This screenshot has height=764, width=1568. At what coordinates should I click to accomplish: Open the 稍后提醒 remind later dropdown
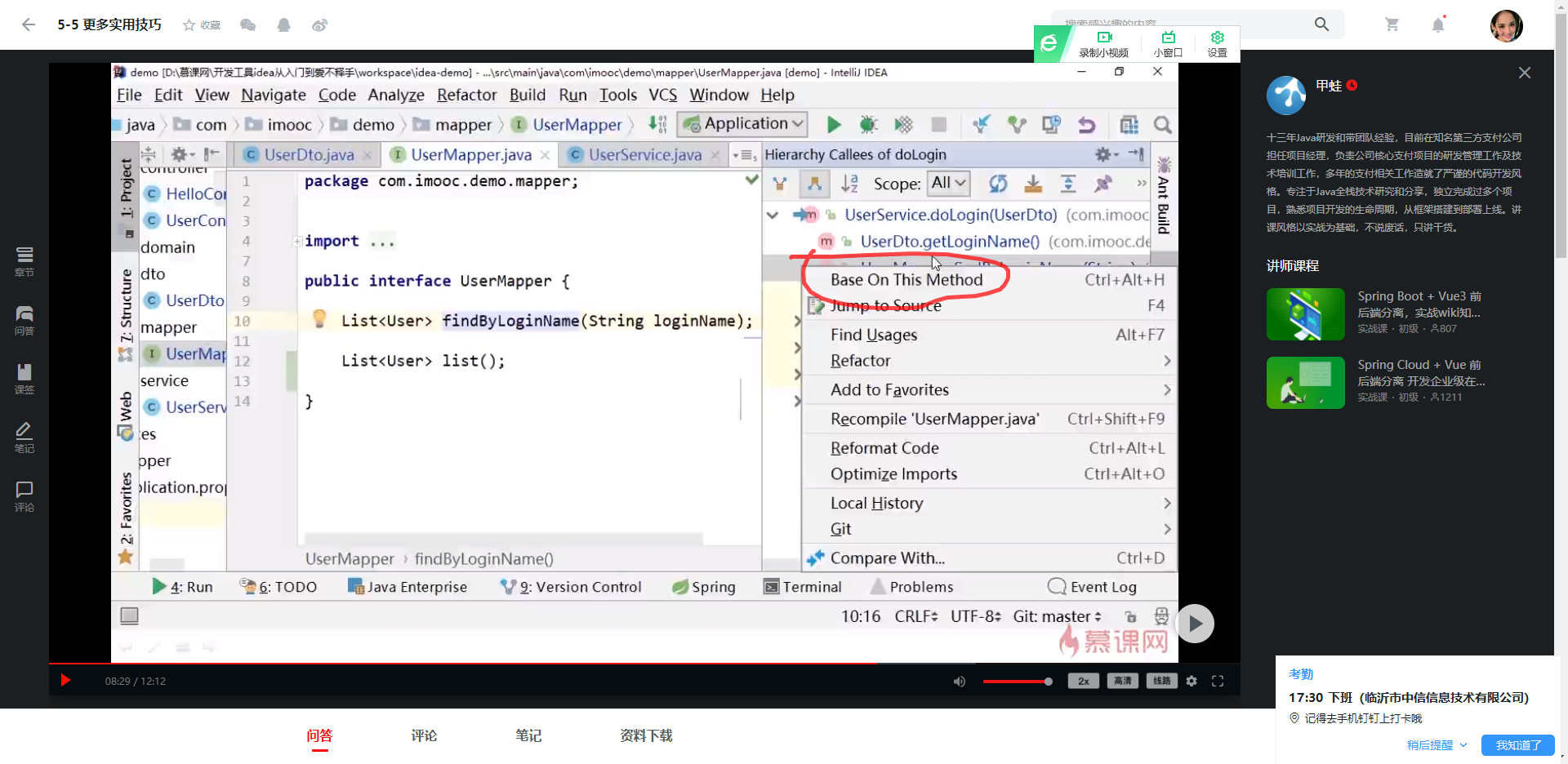click(1437, 745)
